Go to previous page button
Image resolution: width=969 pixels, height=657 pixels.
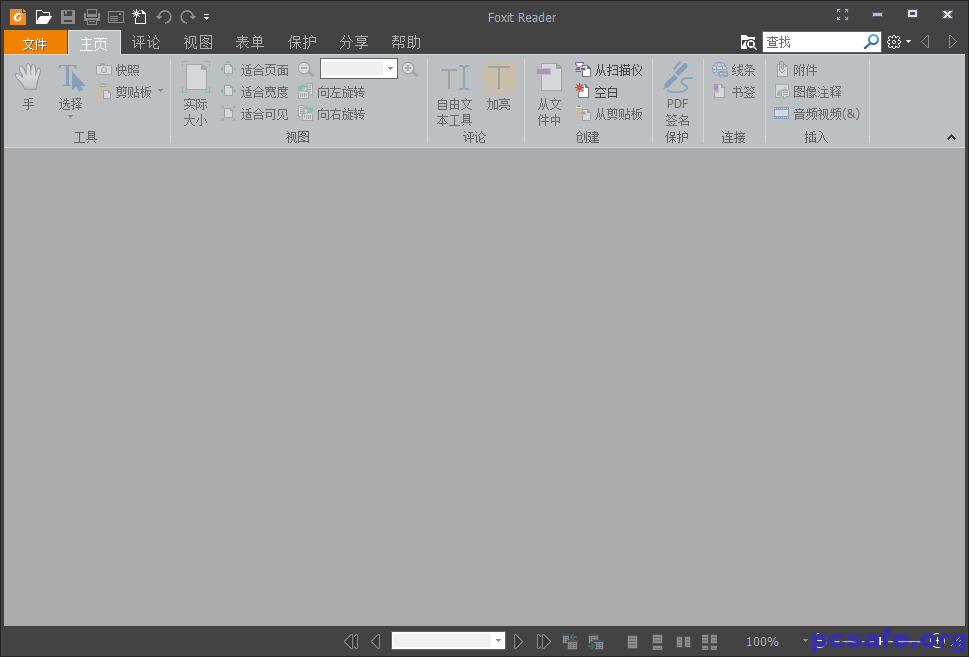[375, 642]
